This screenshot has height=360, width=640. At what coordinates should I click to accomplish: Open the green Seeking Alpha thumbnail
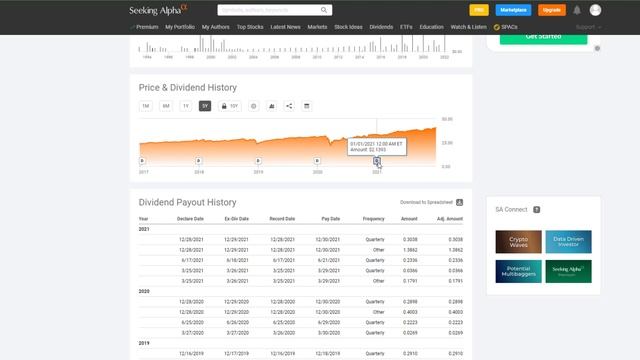[568, 271]
